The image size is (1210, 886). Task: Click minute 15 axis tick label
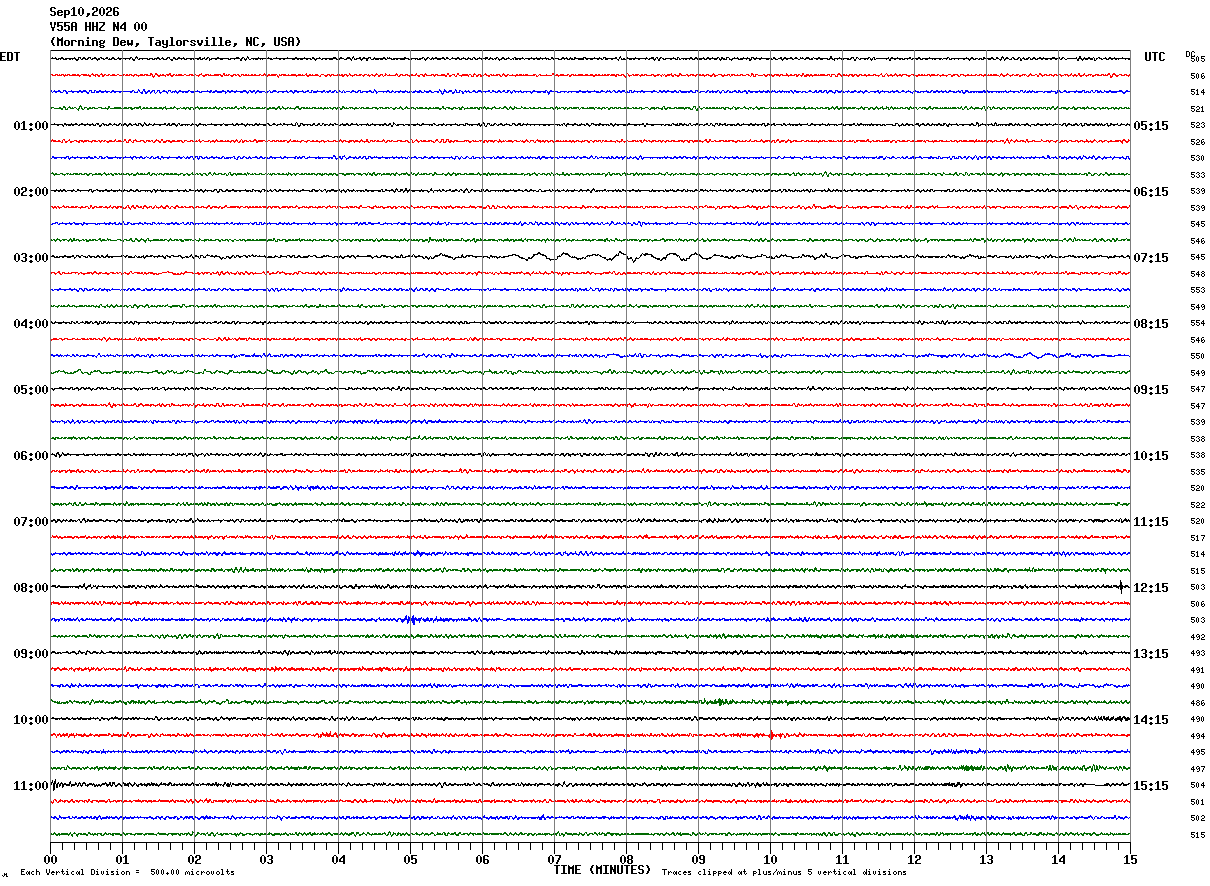(1130, 859)
